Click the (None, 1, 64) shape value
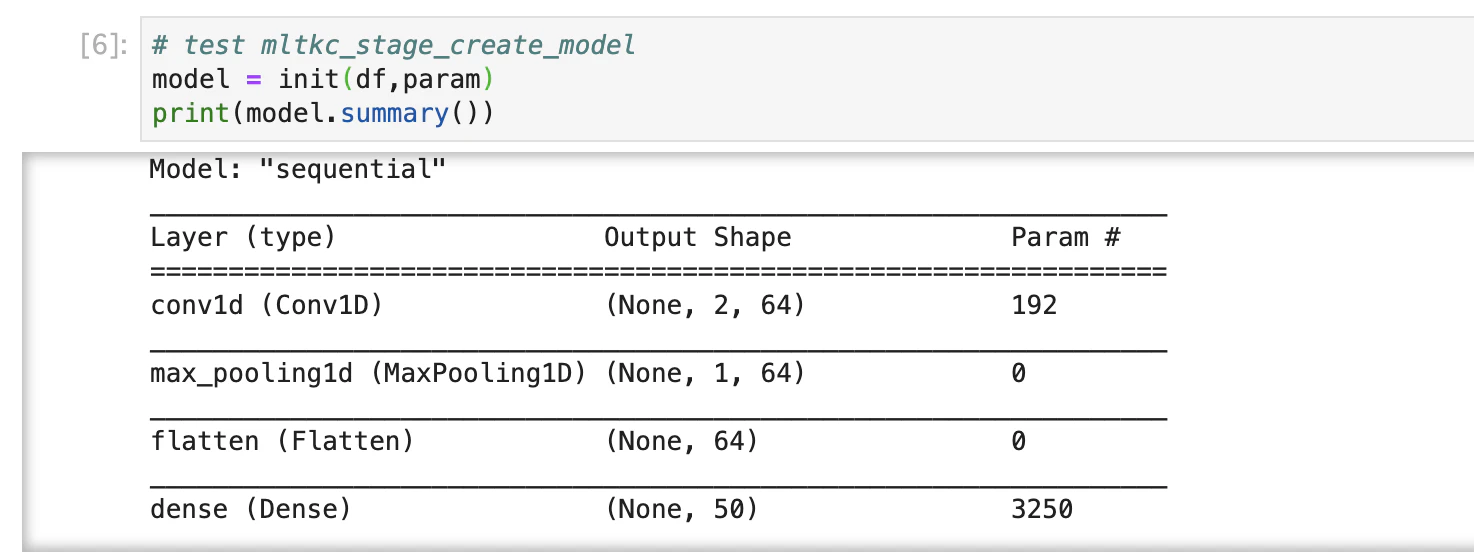Viewport: 1474px width, 556px height. coord(705,374)
